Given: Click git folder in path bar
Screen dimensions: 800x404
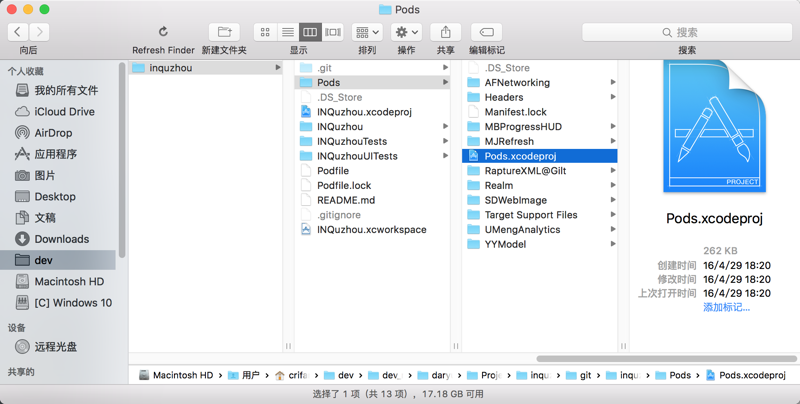Looking at the screenshot, I should point(579,375).
